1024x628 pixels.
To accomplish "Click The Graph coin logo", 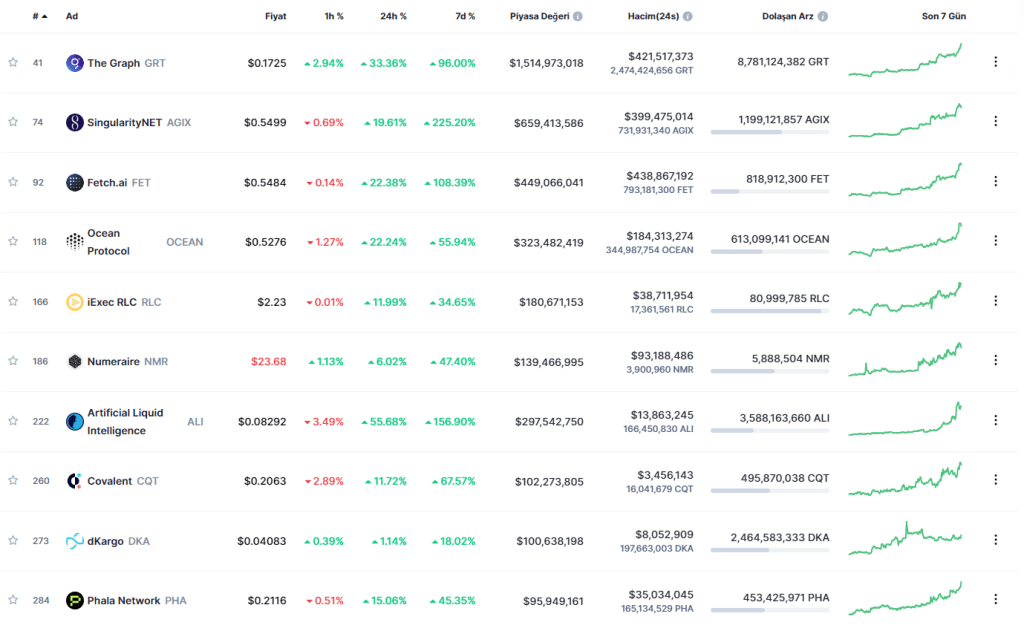I will (x=74, y=63).
